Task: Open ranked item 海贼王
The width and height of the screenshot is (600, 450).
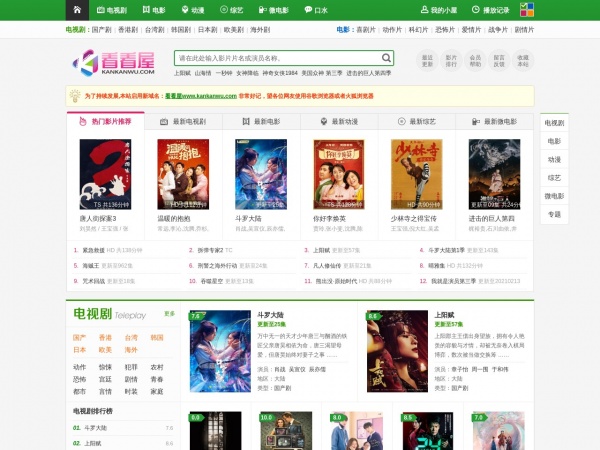Action: point(91,266)
